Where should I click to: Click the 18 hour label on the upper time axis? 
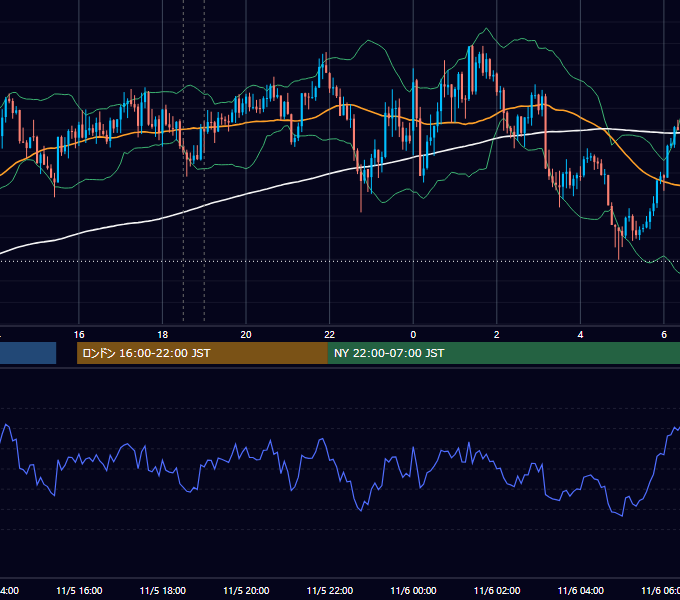click(163, 335)
